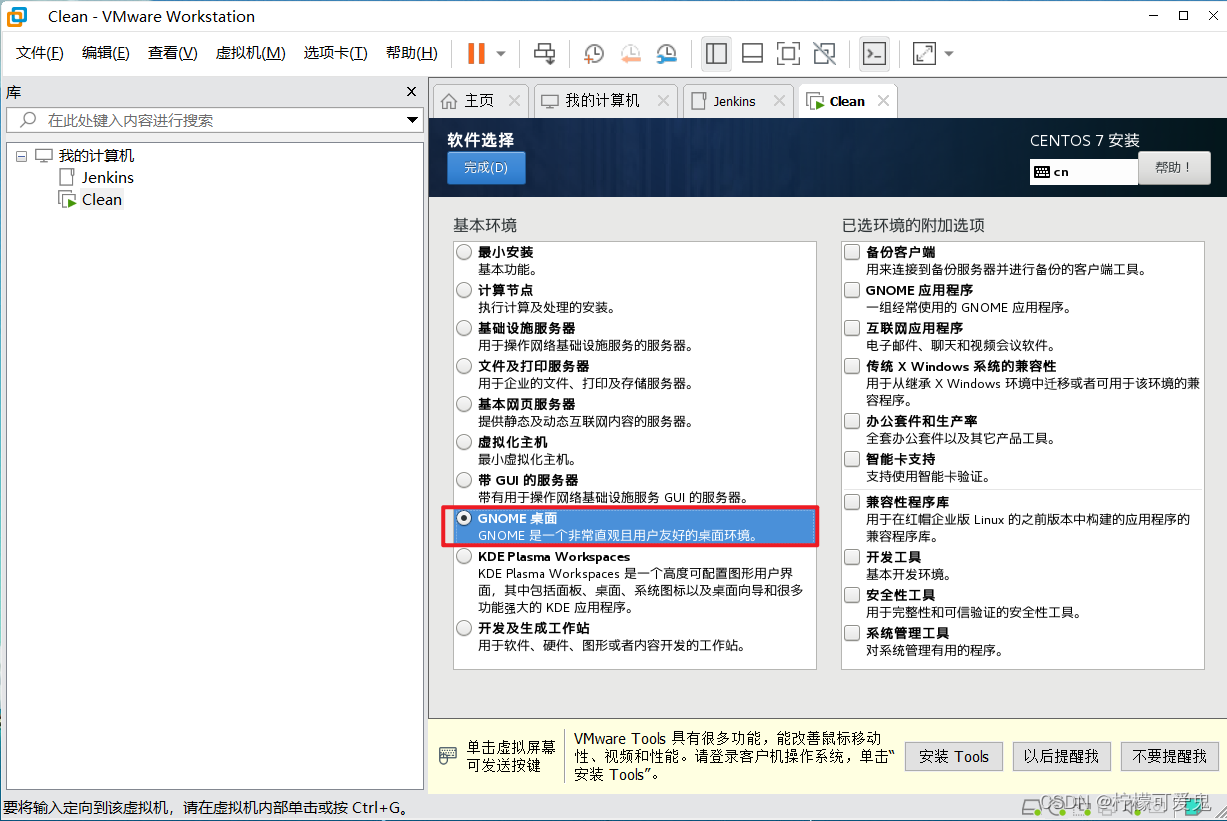1227x821 pixels.
Task: Check the 智能卡支持 checkbox
Action: tap(852, 459)
